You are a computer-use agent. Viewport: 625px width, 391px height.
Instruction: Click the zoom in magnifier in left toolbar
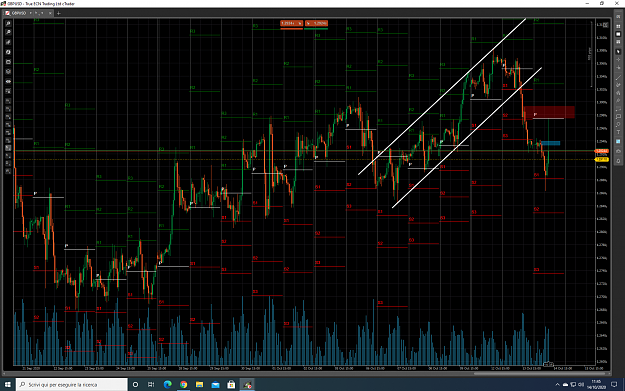[x=8, y=24]
